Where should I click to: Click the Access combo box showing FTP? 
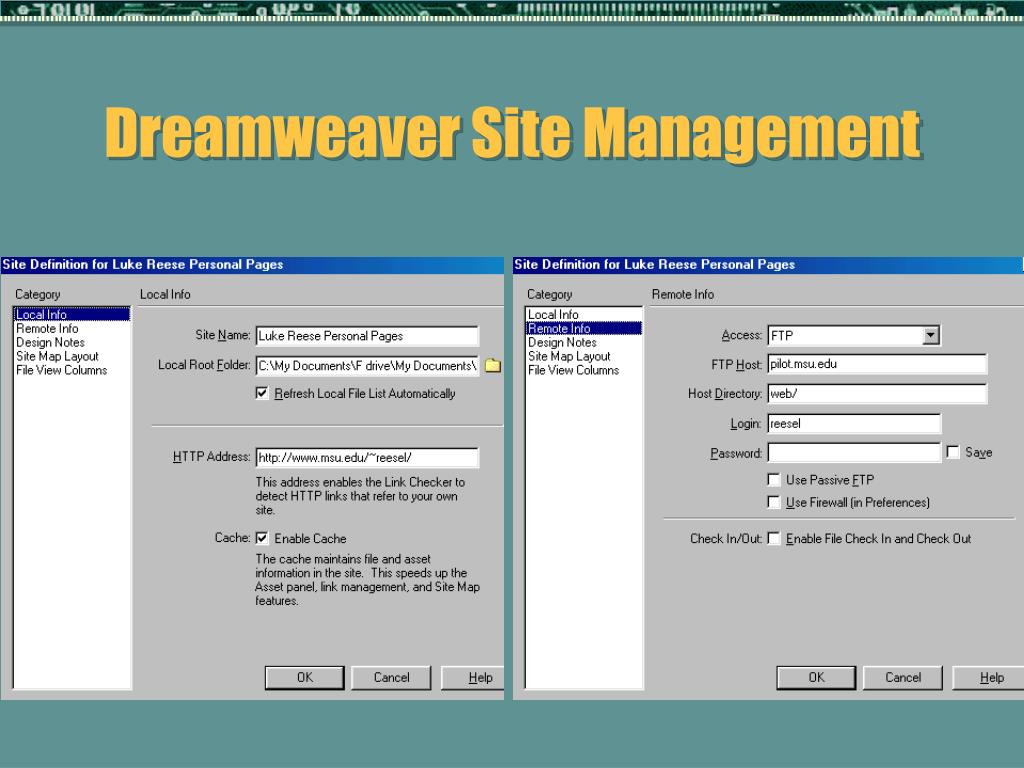[x=854, y=336]
